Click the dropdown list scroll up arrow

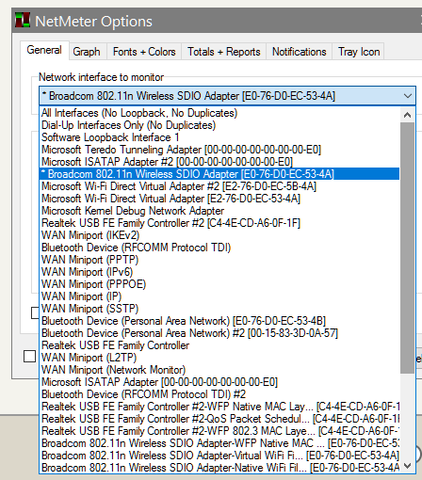pos(407,115)
